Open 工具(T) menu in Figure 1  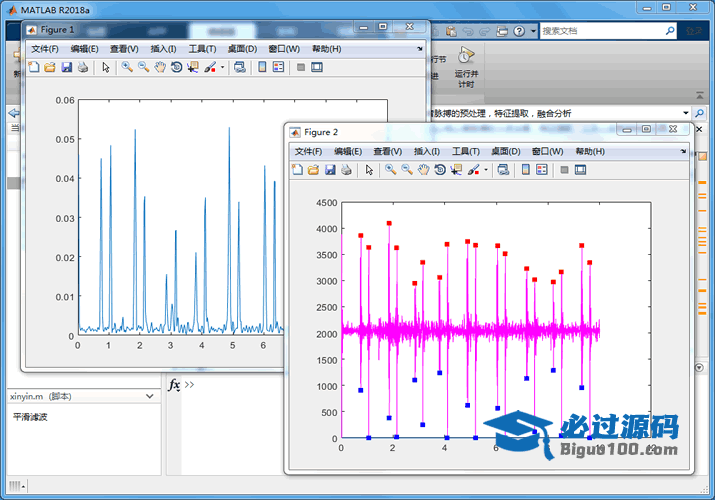pyautogui.click(x=202, y=49)
